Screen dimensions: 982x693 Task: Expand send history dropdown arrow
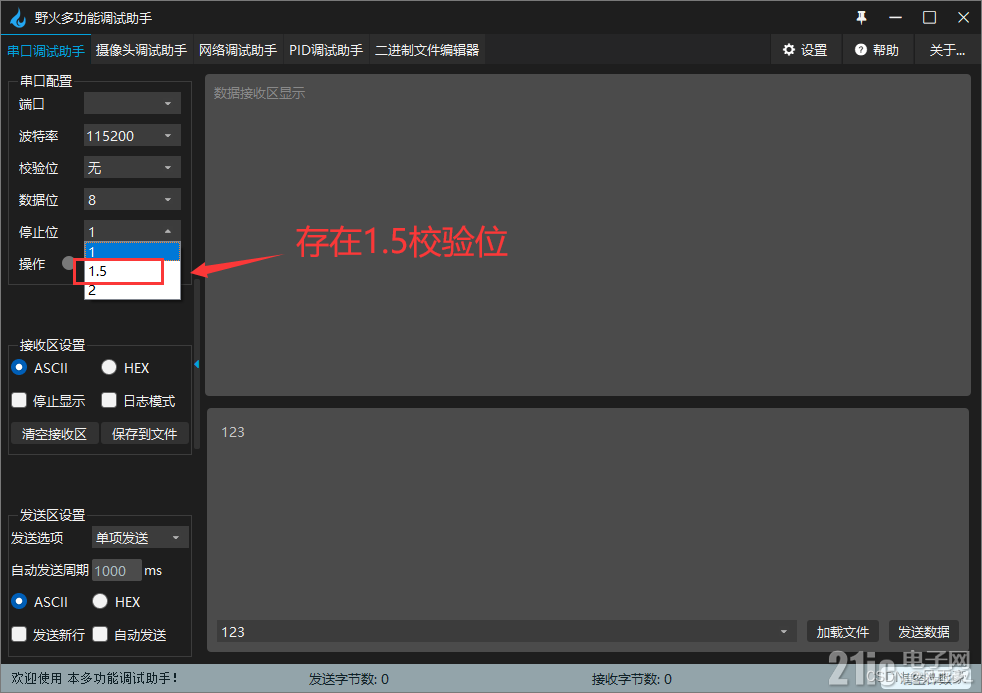tap(784, 632)
